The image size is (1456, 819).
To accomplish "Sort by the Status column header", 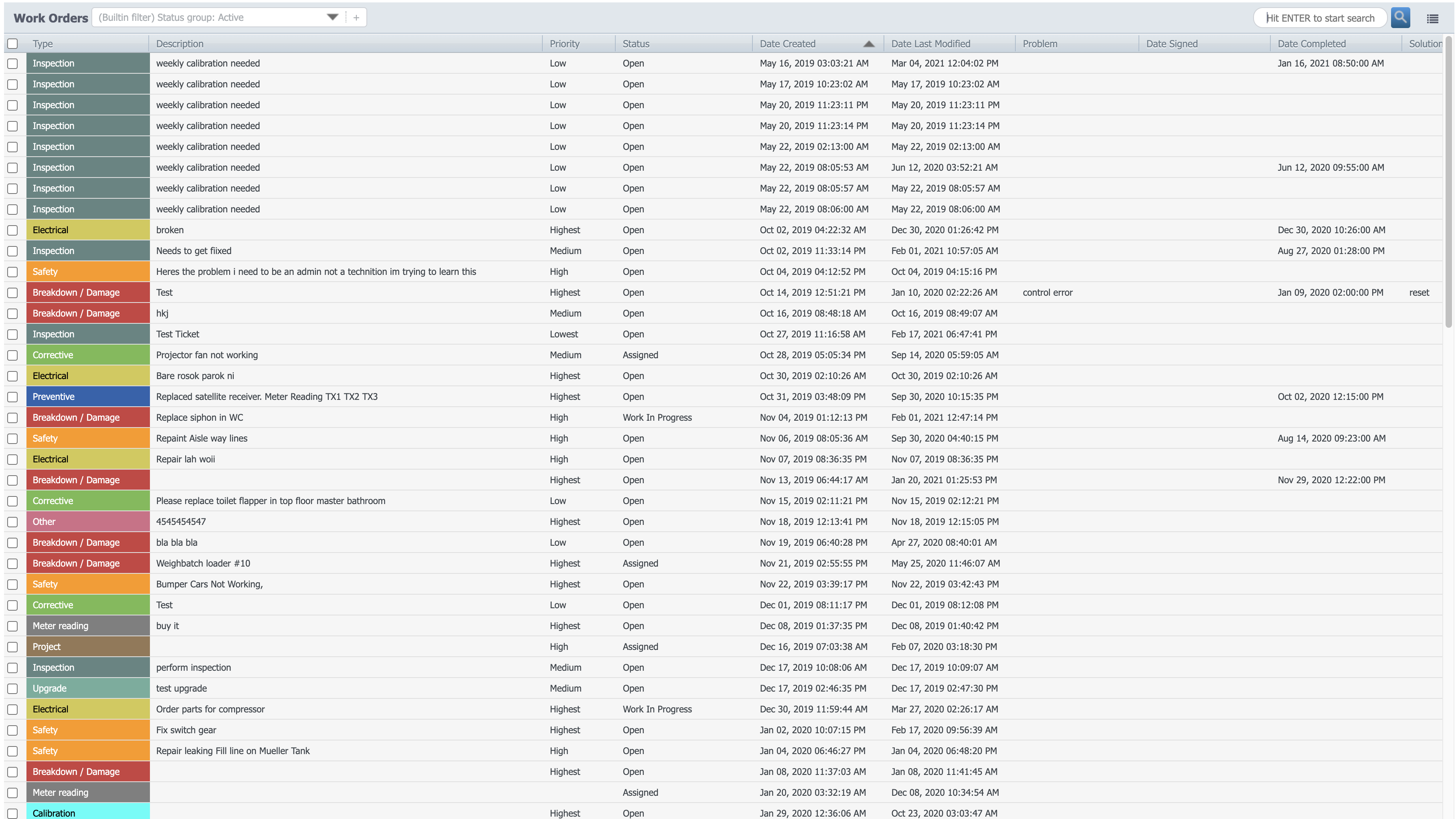I will (635, 44).
